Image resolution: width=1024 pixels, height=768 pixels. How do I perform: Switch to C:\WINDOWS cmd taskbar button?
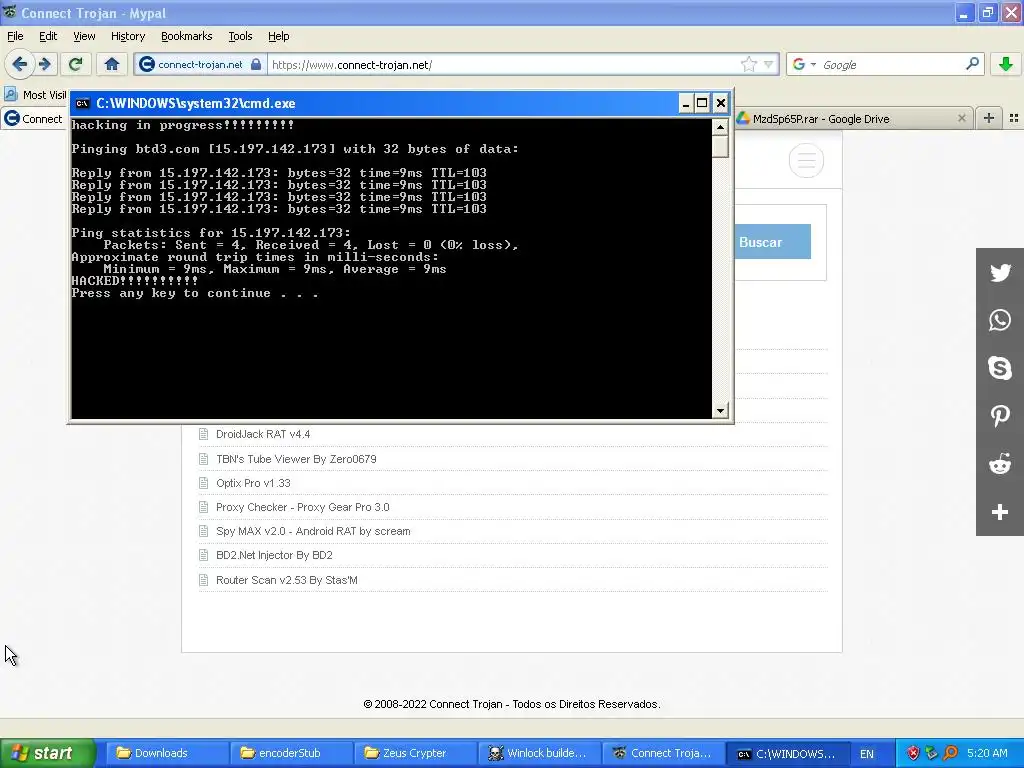tap(788, 753)
